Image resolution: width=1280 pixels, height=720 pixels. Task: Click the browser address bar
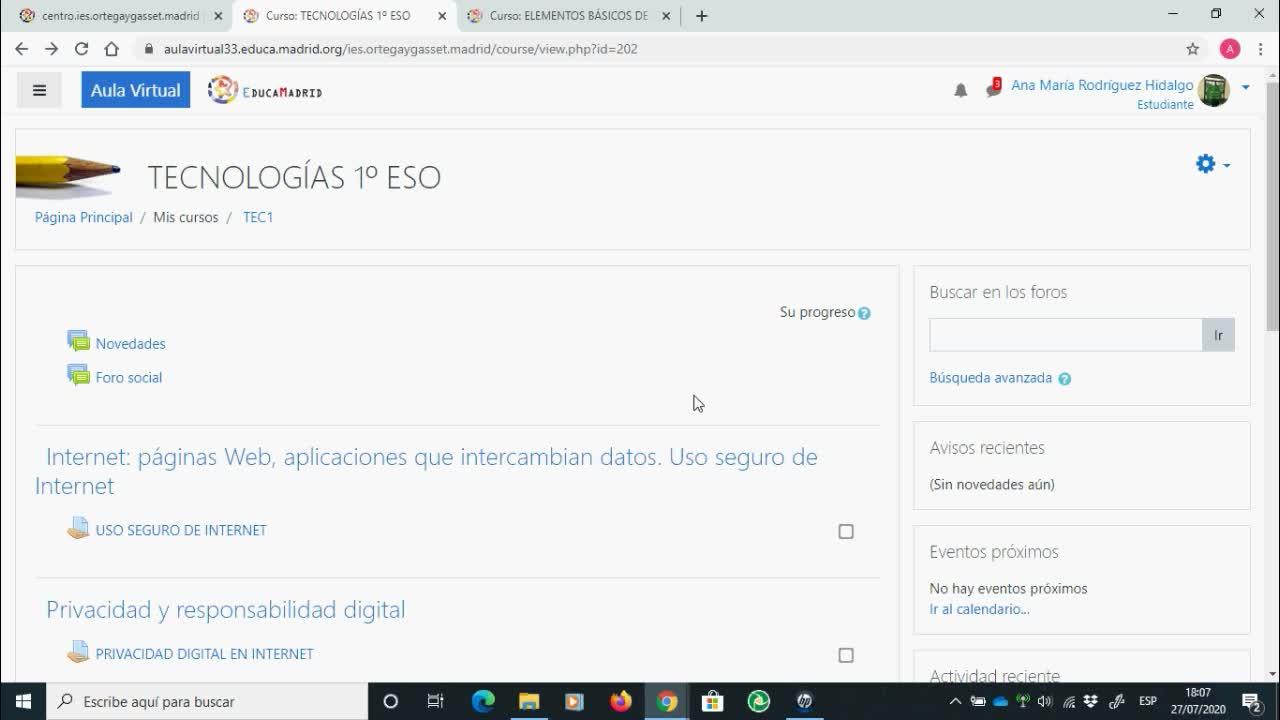click(x=660, y=49)
